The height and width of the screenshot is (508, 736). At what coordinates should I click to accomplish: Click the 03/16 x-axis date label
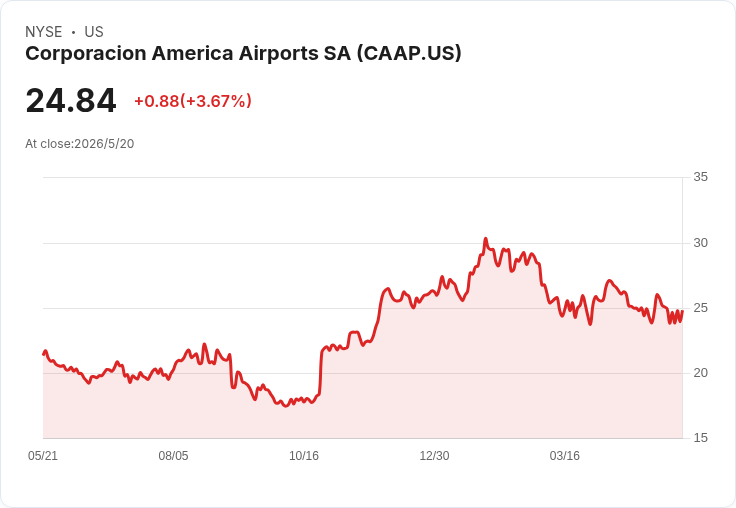[x=565, y=455]
